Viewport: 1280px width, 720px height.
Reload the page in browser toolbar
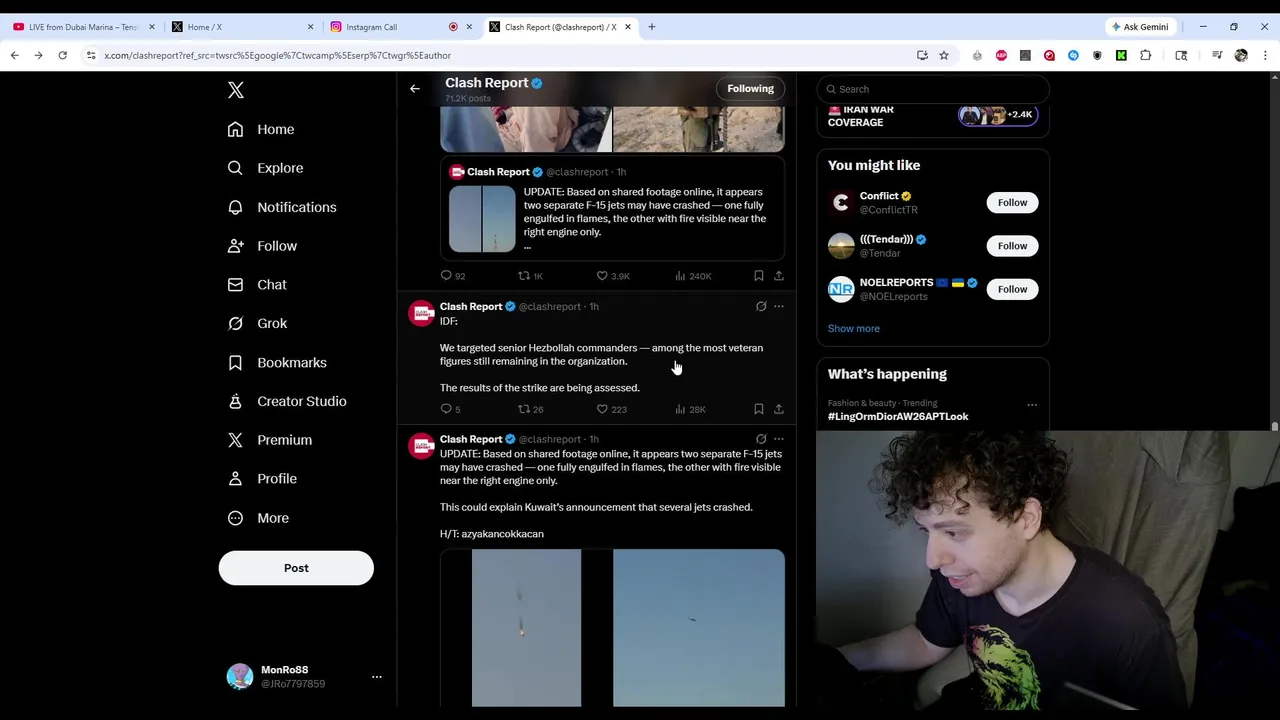(x=62, y=56)
